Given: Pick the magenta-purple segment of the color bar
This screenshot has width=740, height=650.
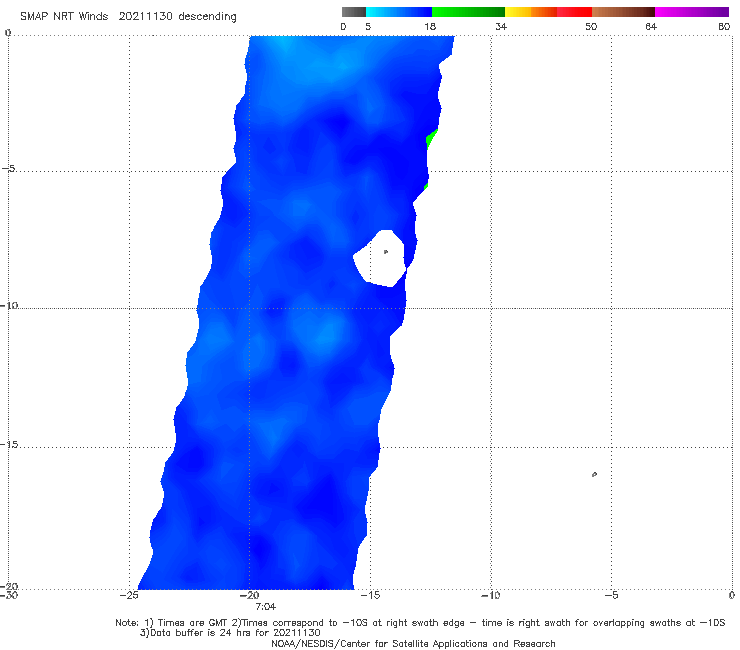Looking at the screenshot, I should [692, 12].
